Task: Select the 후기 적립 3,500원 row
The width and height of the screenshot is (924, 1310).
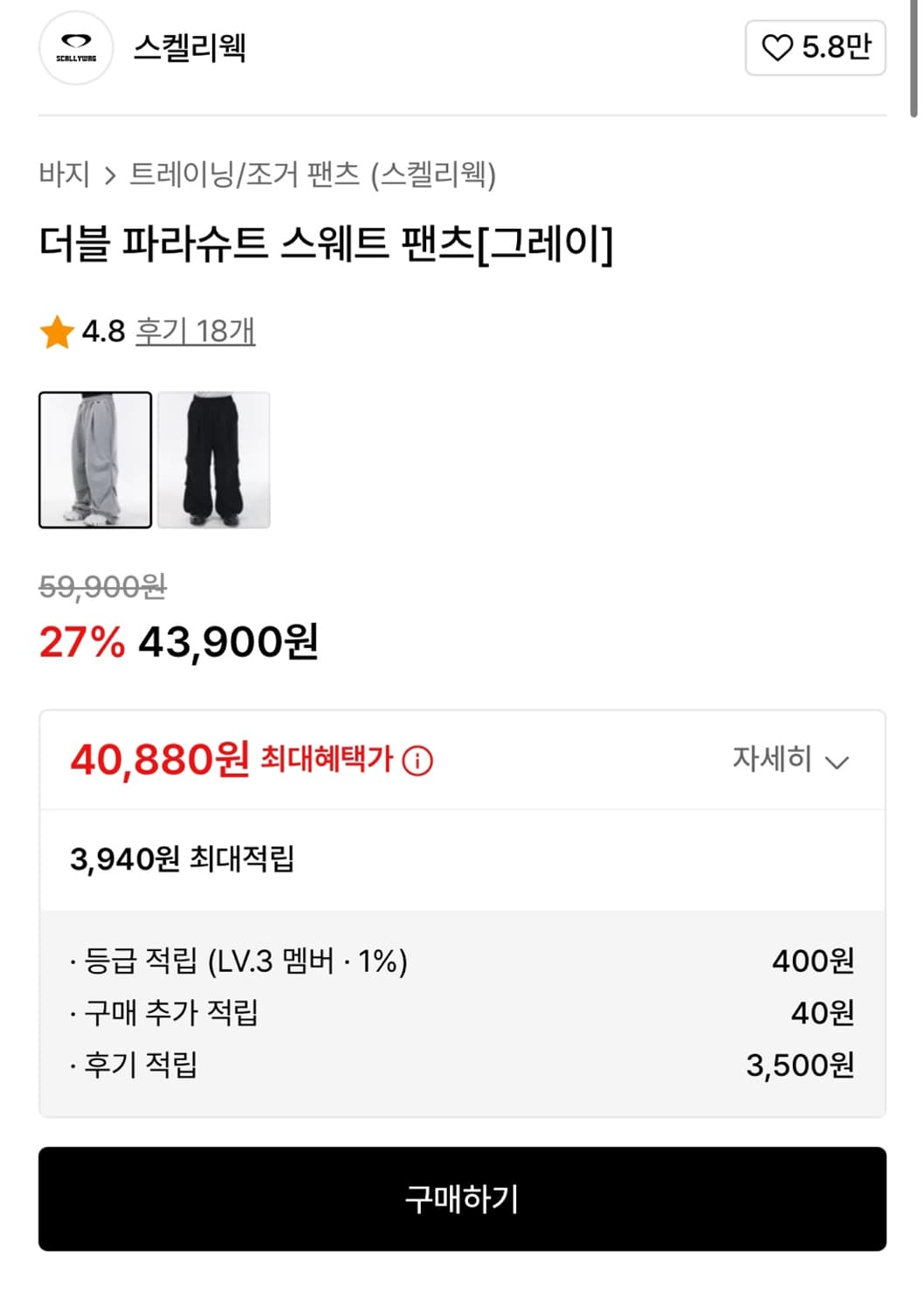Action: tap(462, 1065)
